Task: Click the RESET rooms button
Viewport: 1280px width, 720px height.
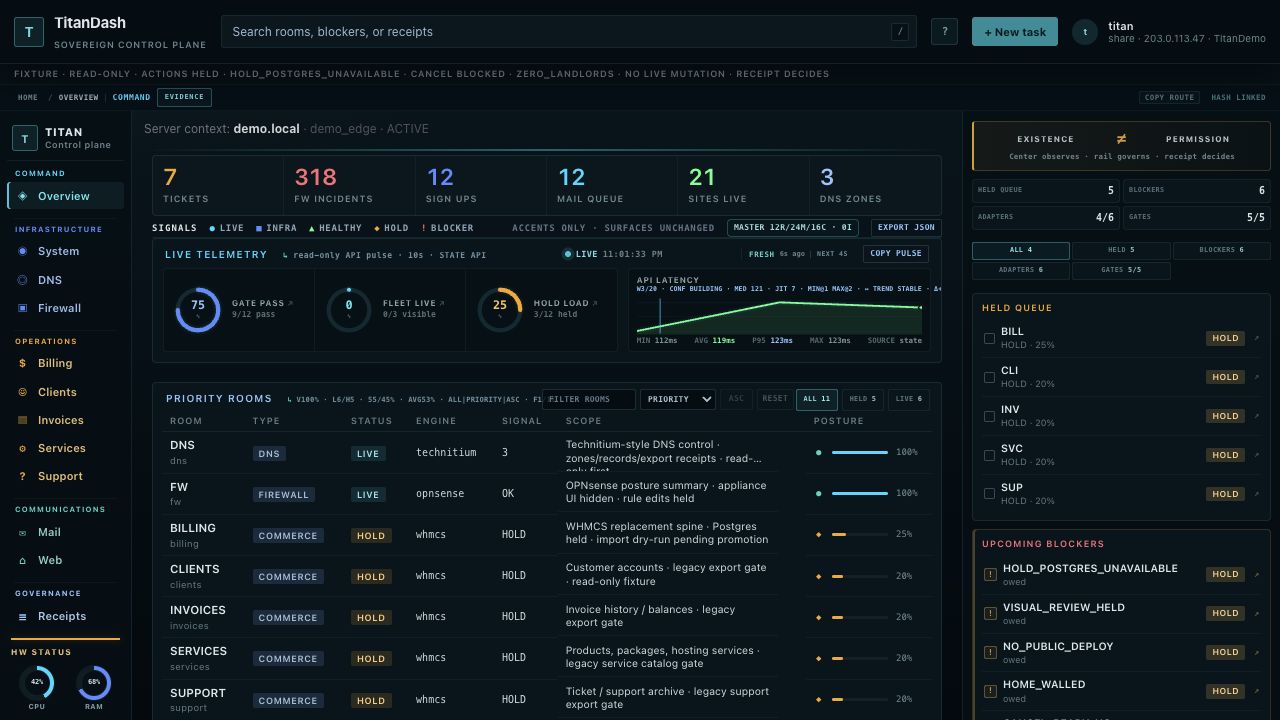Action: pyautogui.click(x=775, y=399)
